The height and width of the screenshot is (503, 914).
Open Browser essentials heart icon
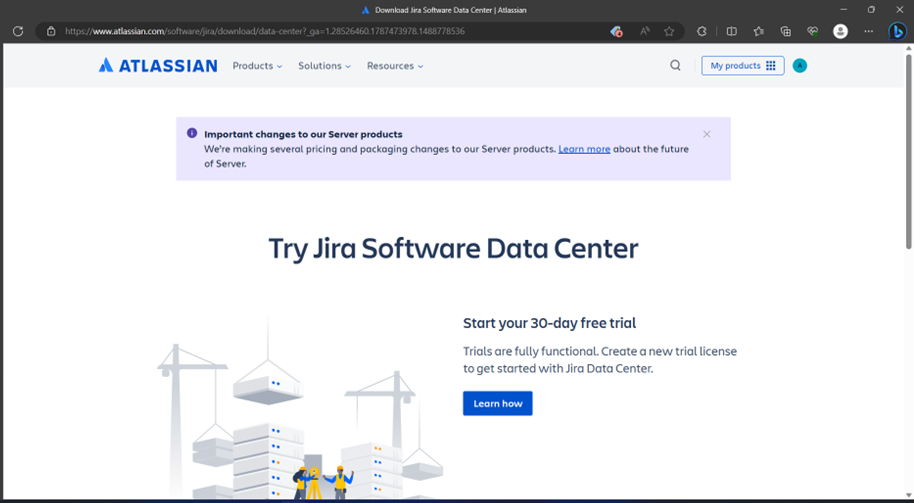click(x=813, y=31)
